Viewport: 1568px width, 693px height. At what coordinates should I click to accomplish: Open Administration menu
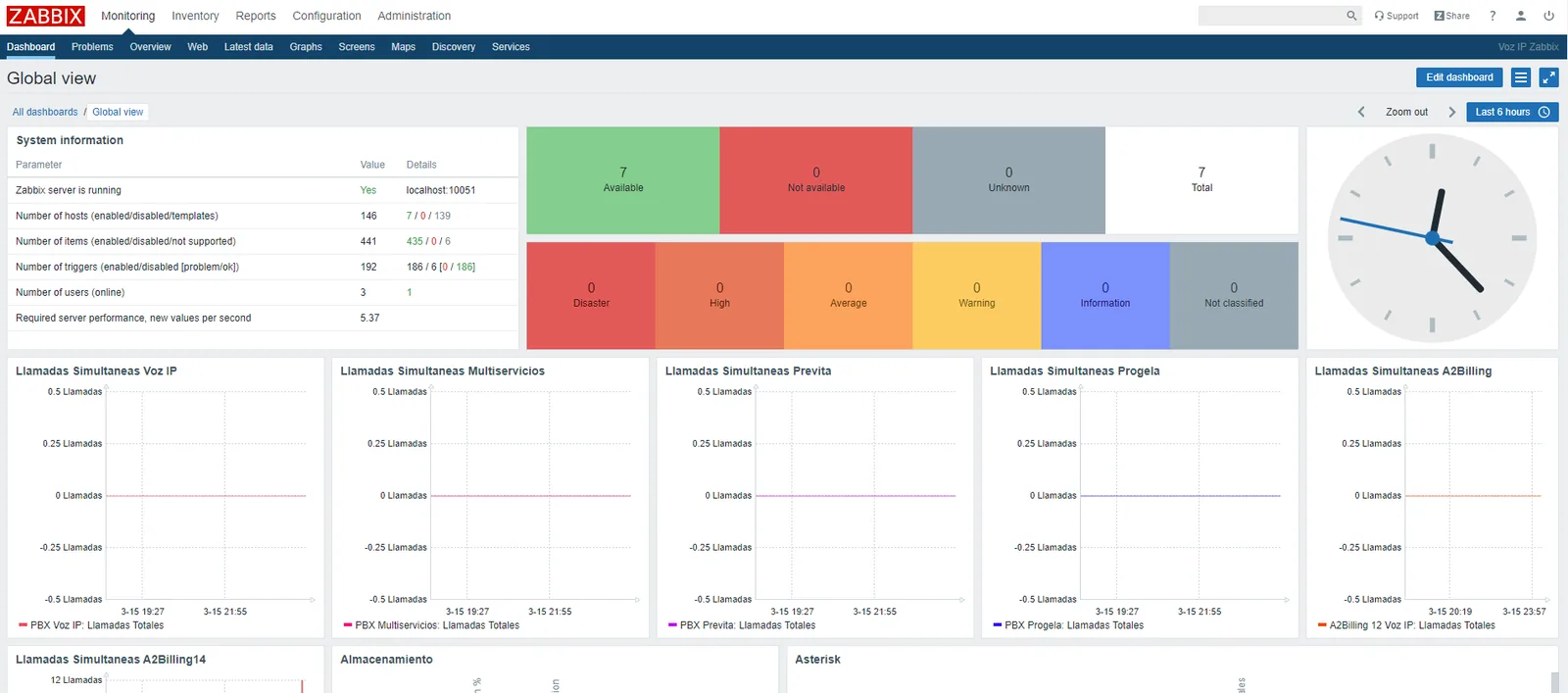point(415,16)
